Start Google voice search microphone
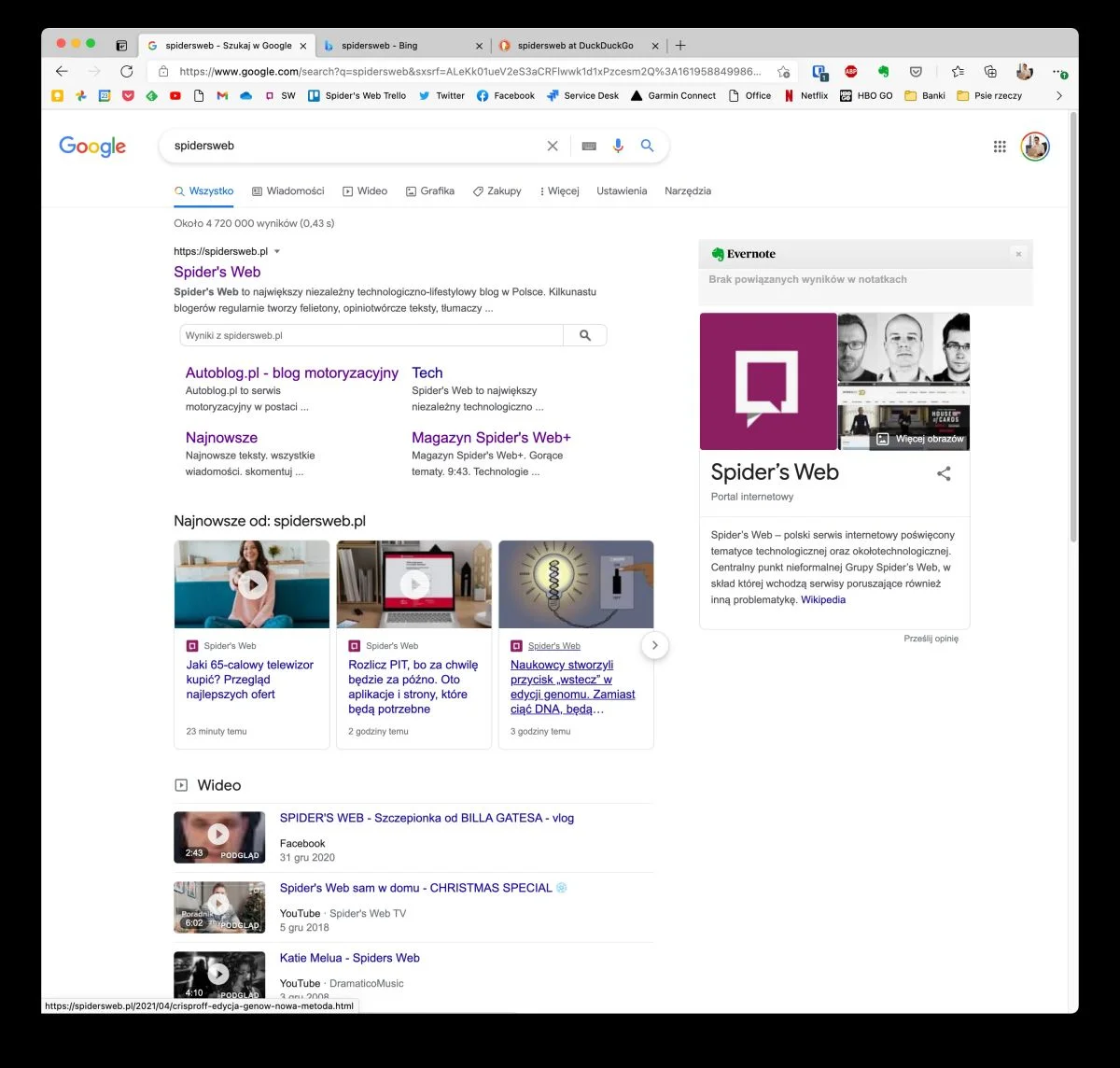Image resolution: width=1120 pixels, height=1068 pixels. 617,146
